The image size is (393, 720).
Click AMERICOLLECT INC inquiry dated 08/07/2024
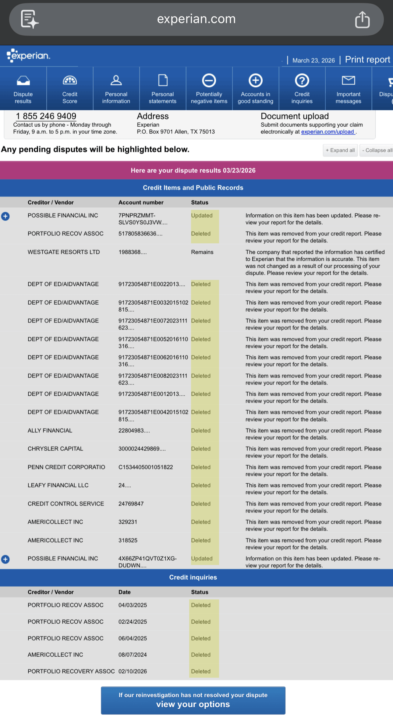pyautogui.click(x=133, y=655)
